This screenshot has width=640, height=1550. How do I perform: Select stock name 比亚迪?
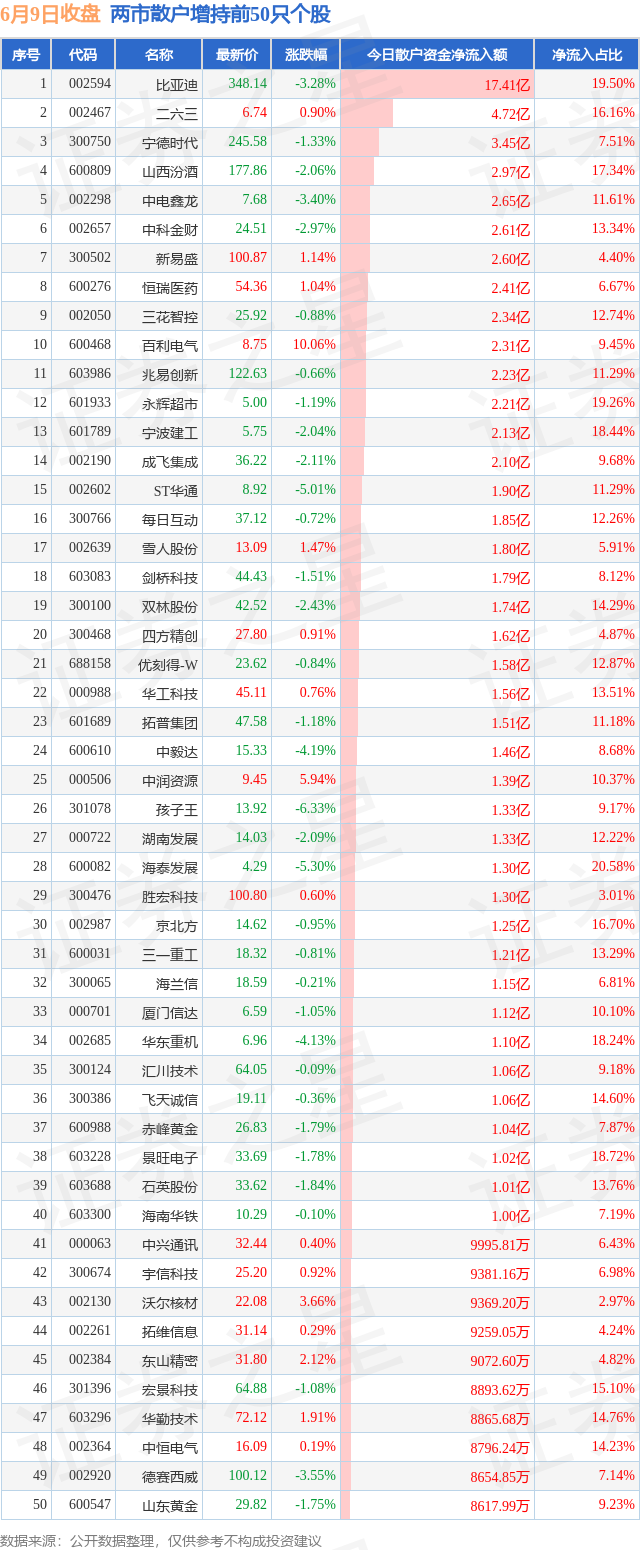[x=177, y=85]
